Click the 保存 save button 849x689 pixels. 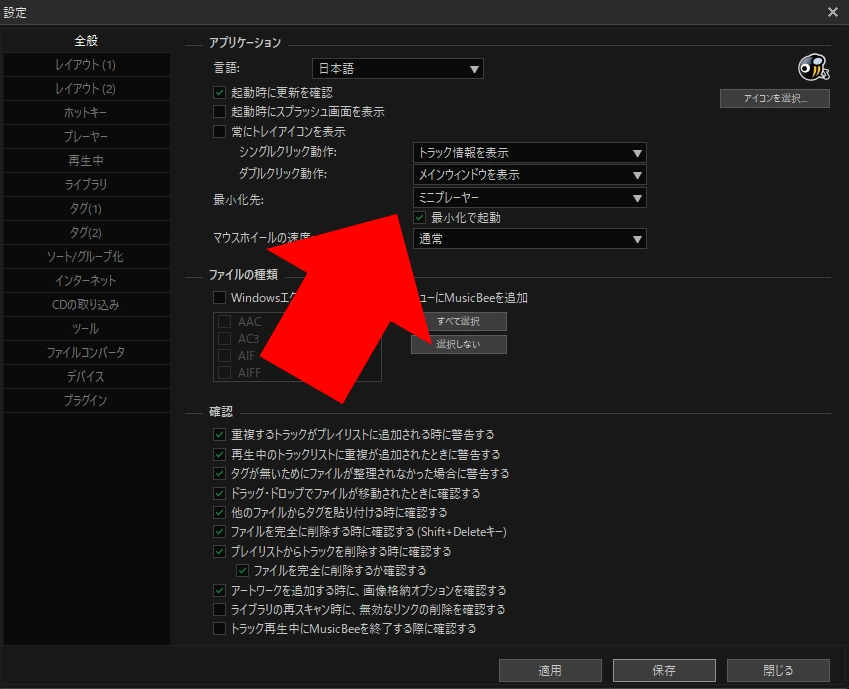coord(663,670)
